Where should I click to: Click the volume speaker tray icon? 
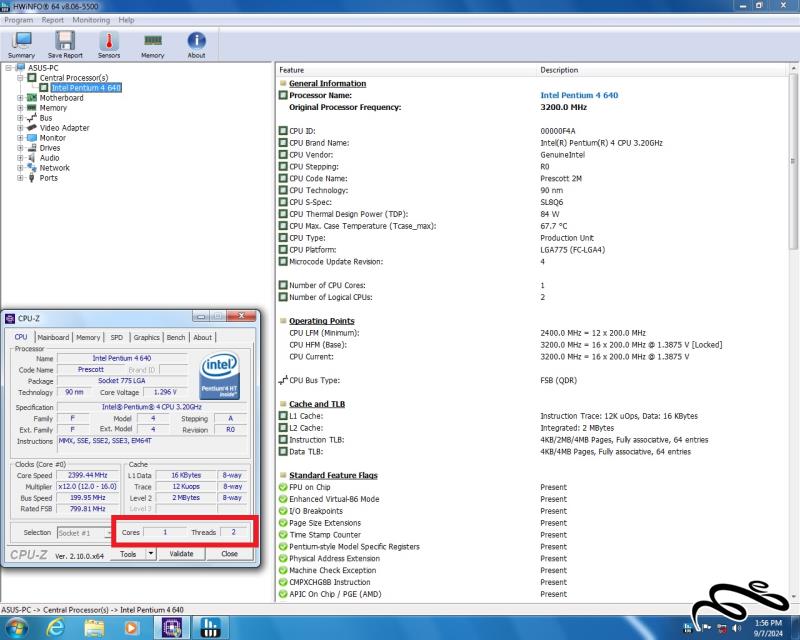(736, 627)
